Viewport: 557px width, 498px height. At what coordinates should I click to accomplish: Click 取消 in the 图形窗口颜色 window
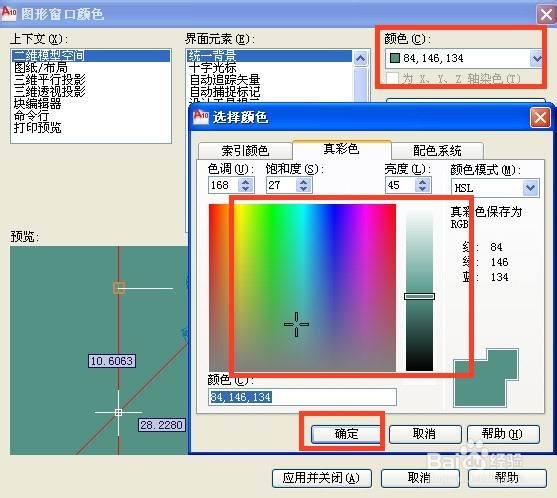click(x=420, y=478)
